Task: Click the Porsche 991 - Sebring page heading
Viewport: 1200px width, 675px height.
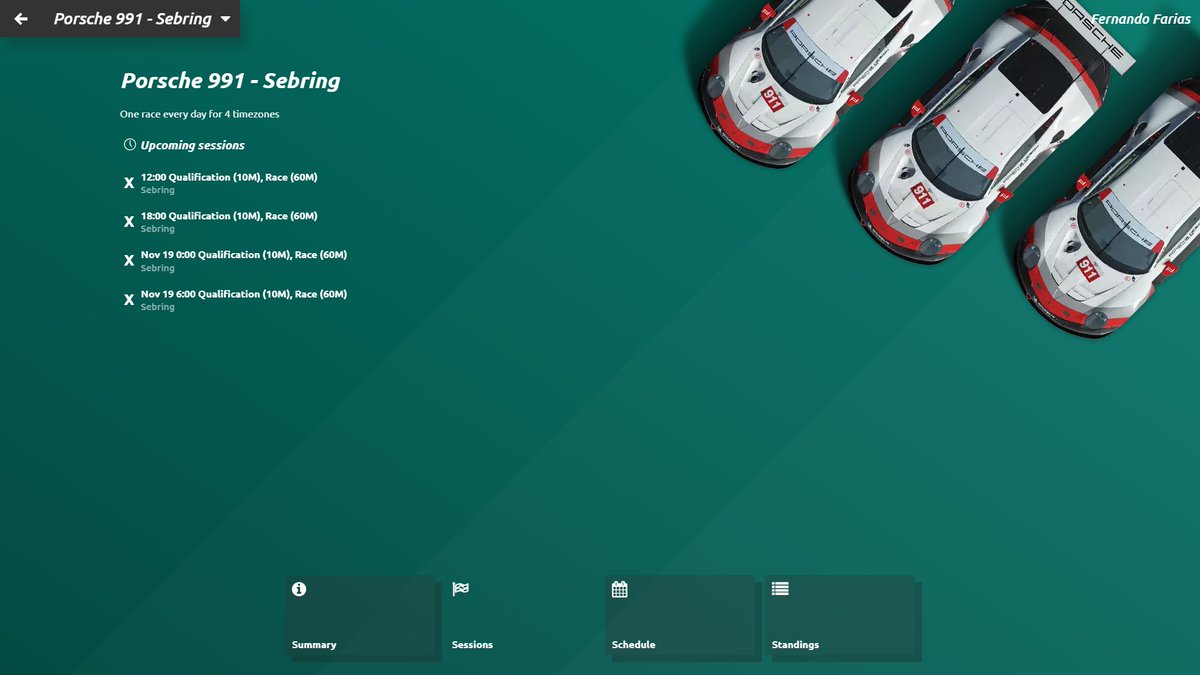Action: point(230,81)
